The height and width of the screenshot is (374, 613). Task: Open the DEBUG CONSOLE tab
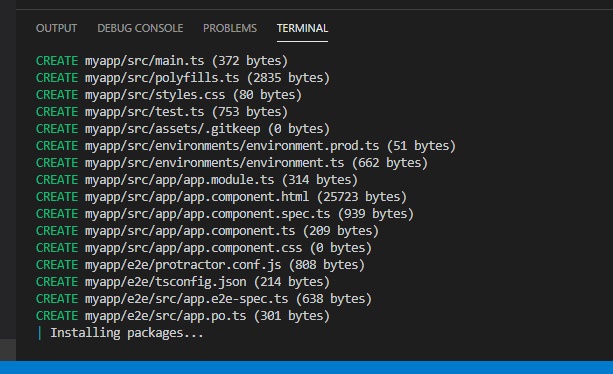tap(140, 28)
